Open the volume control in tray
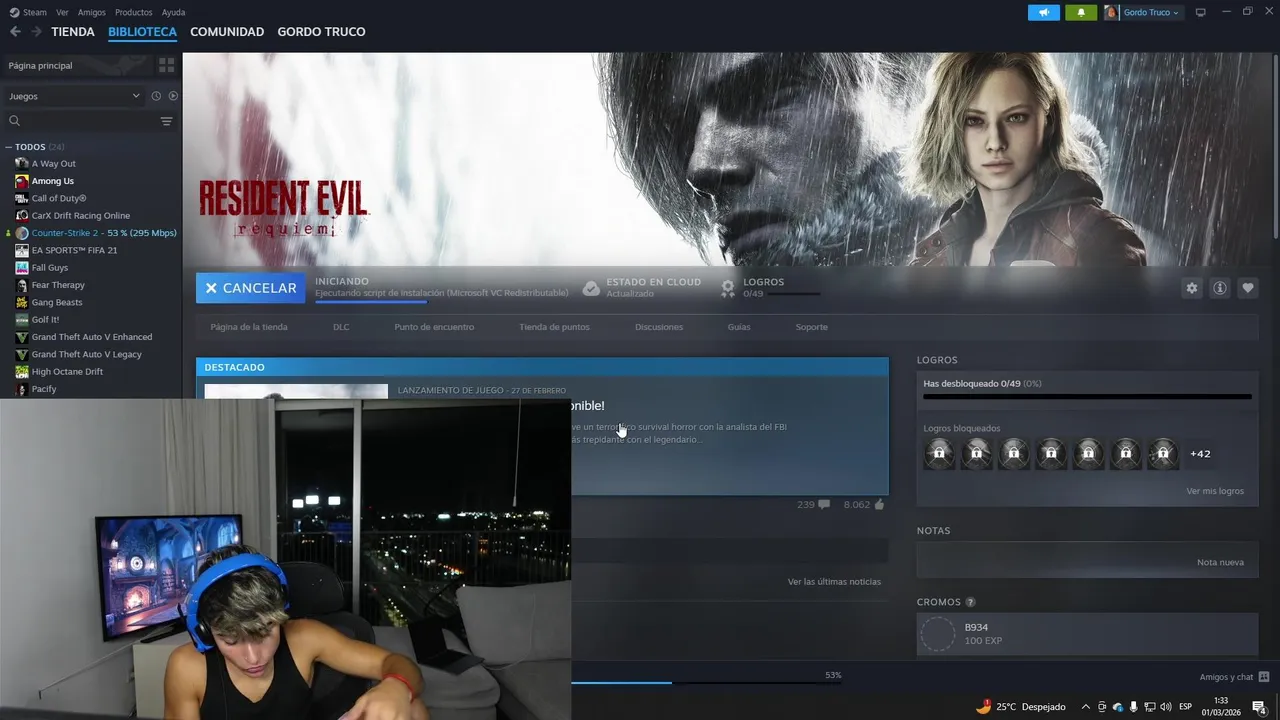This screenshot has width=1280, height=720. (1165, 707)
